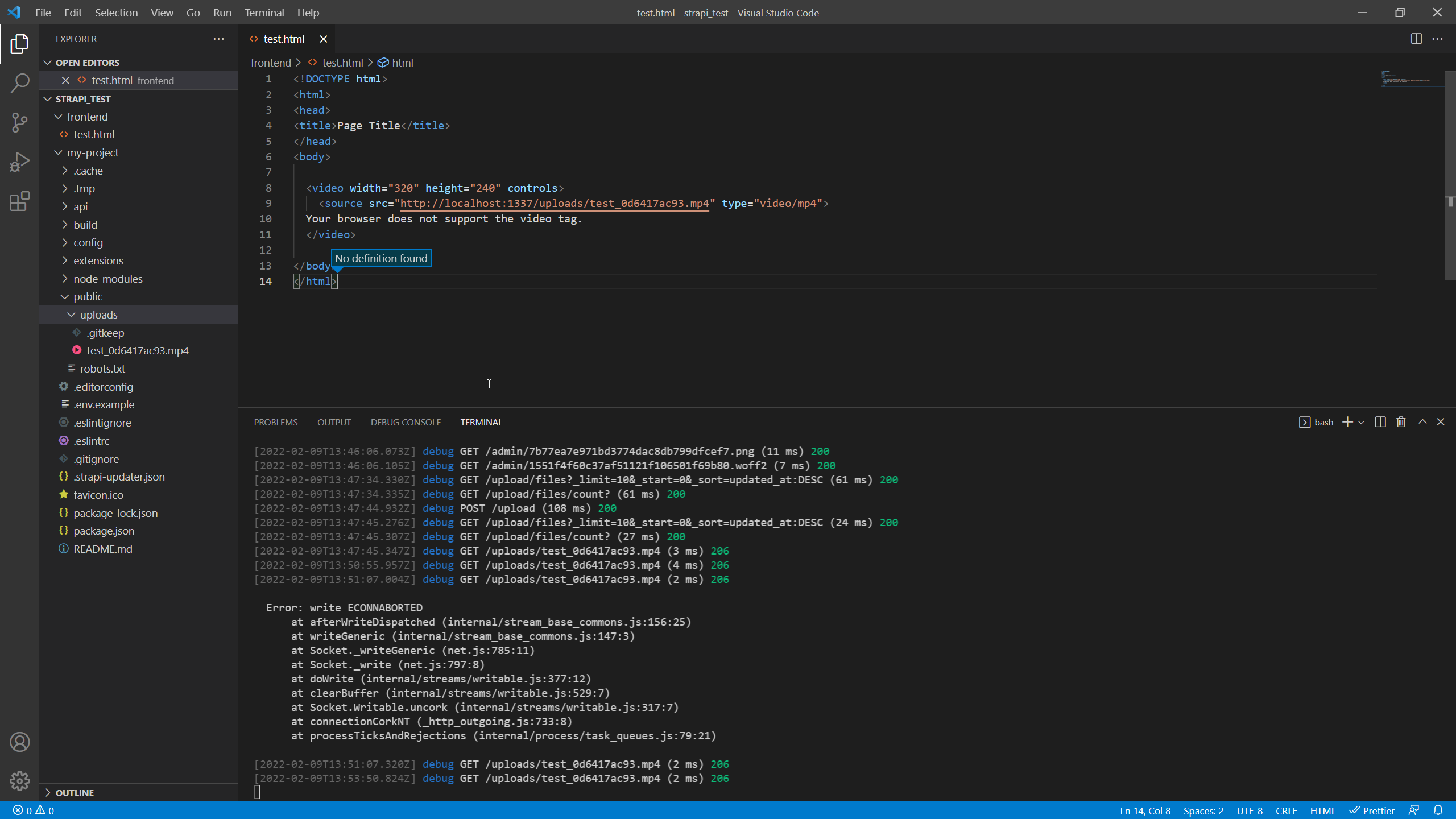
Task: Maximize the terminal panel size
Action: [1422, 422]
